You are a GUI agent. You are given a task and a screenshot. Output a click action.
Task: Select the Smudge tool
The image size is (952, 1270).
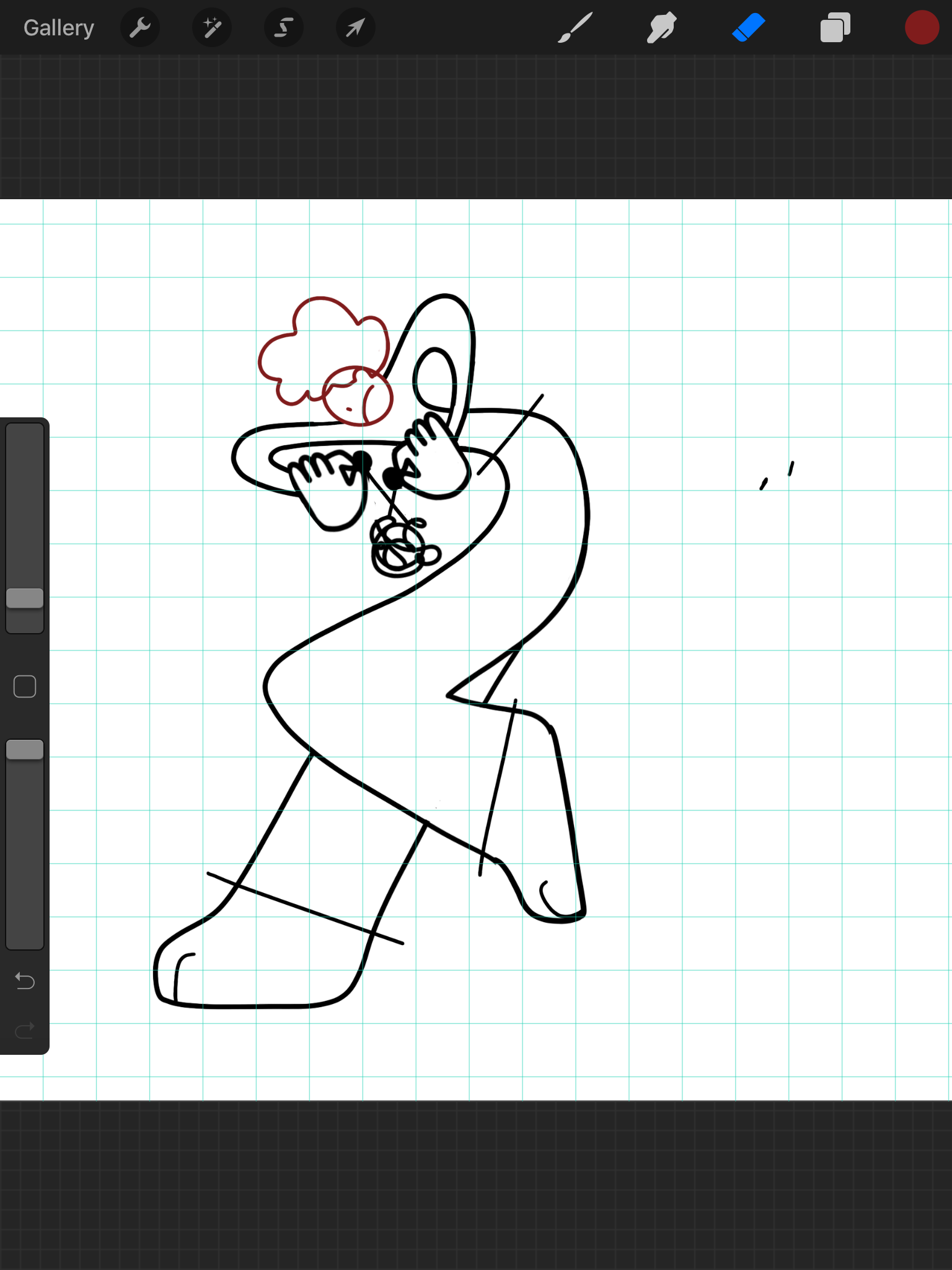[x=661, y=28]
